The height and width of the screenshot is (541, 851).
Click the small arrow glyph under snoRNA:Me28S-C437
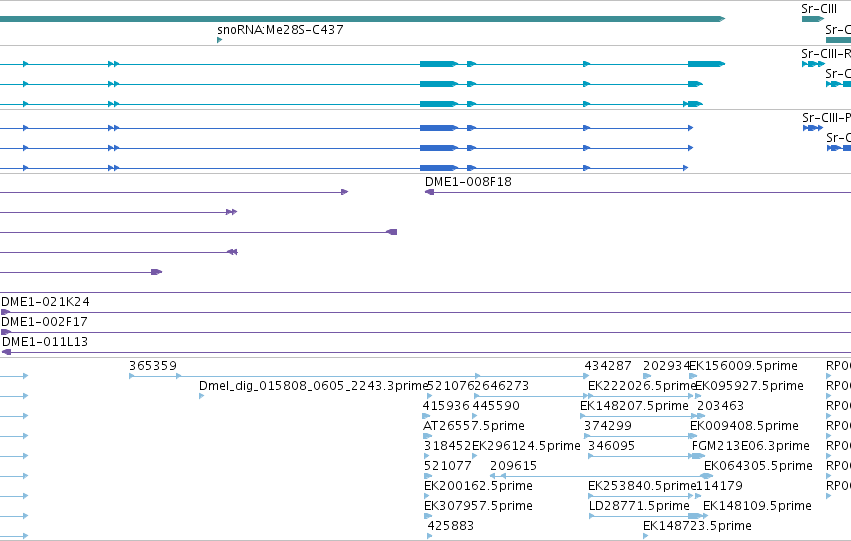pyautogui.click(x=219, y=40)
